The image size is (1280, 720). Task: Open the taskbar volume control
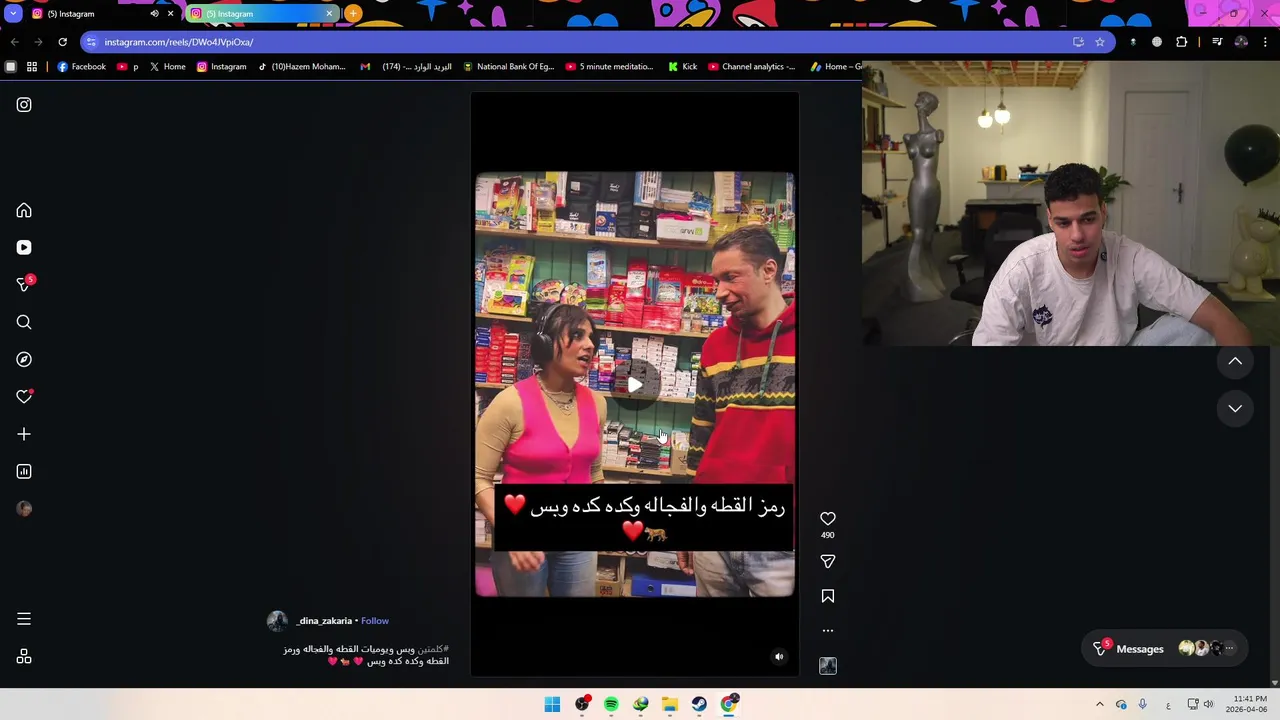1208,705
